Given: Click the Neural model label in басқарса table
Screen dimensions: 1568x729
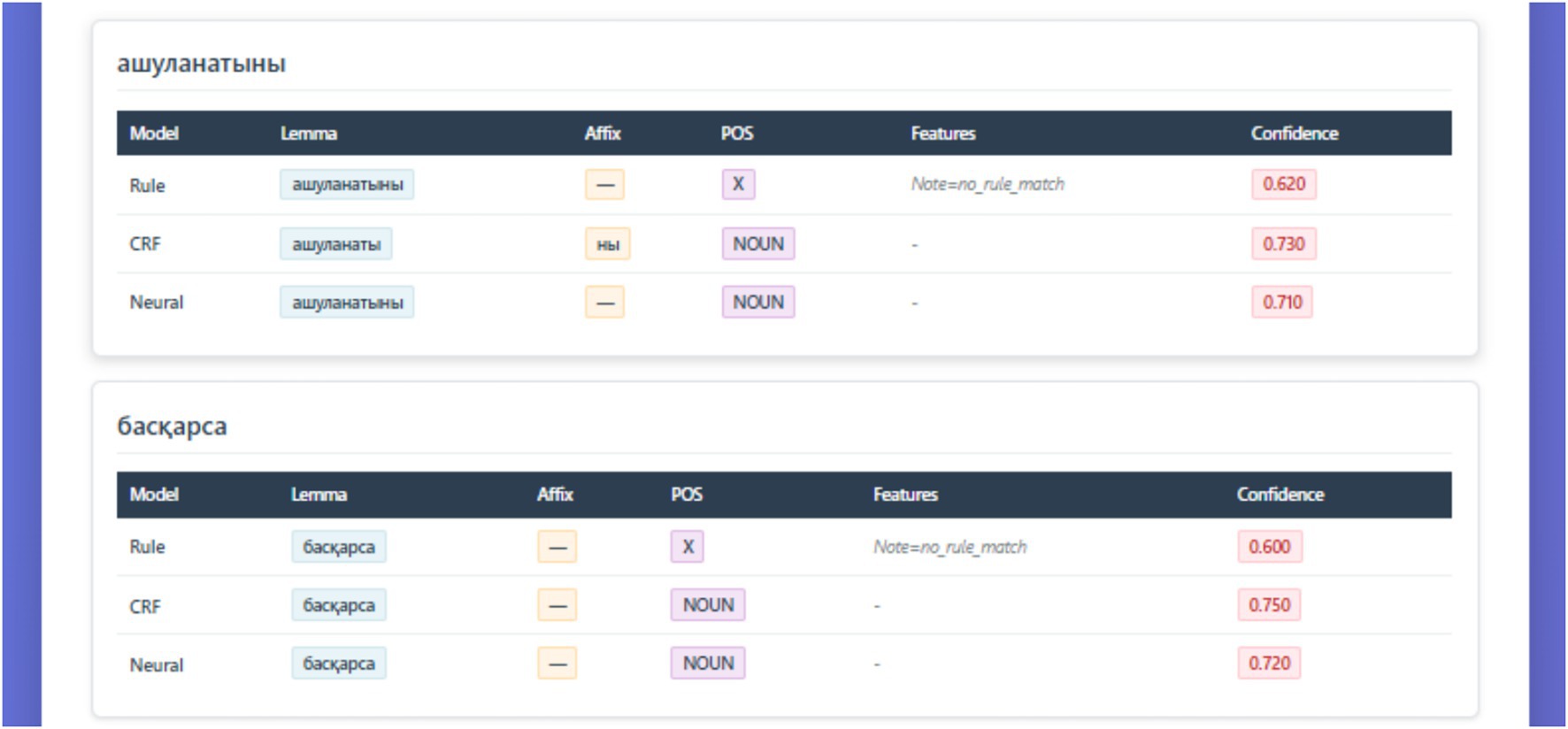Looking at the screenshot, I should [x=157, y=665].
